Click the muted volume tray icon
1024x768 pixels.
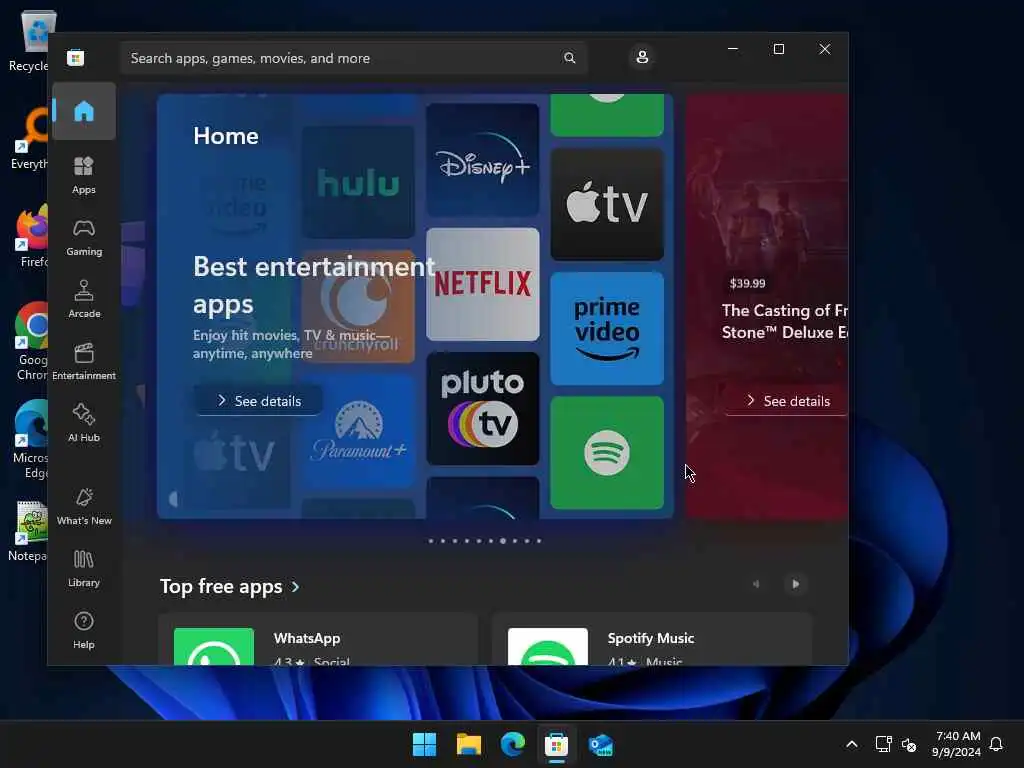908,744
